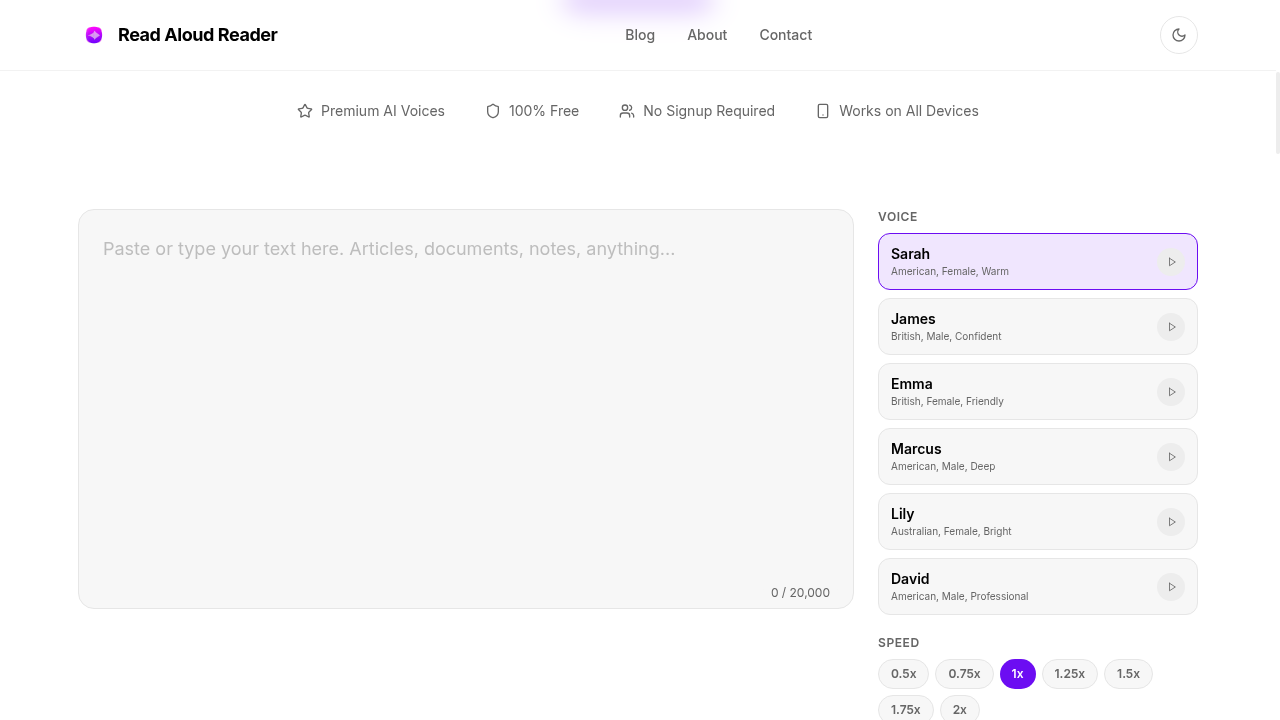
Task: Set playback speed to 0.5x
Action: click(904, 674)
